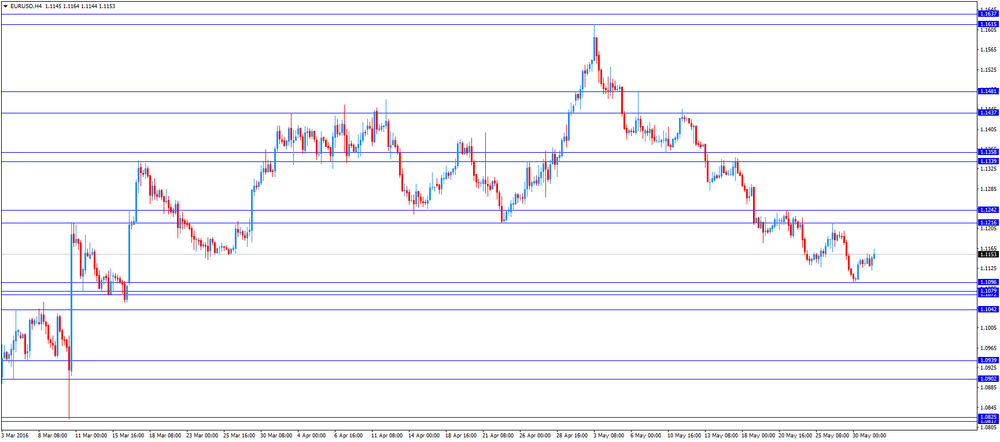Click the 6 Apr 16:00 time label

(x=349, y=435)
